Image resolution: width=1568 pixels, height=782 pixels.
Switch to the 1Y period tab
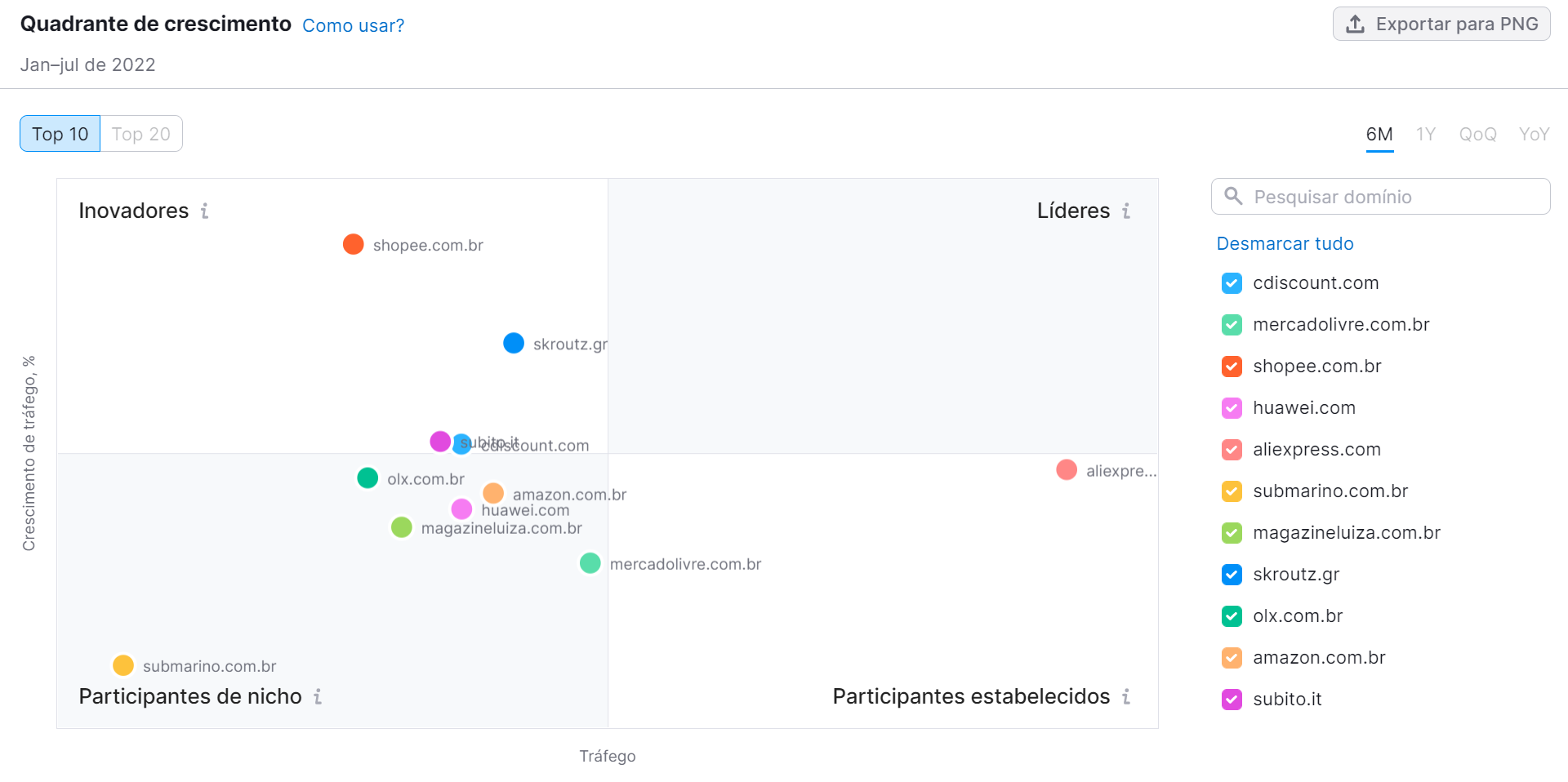1426,135
